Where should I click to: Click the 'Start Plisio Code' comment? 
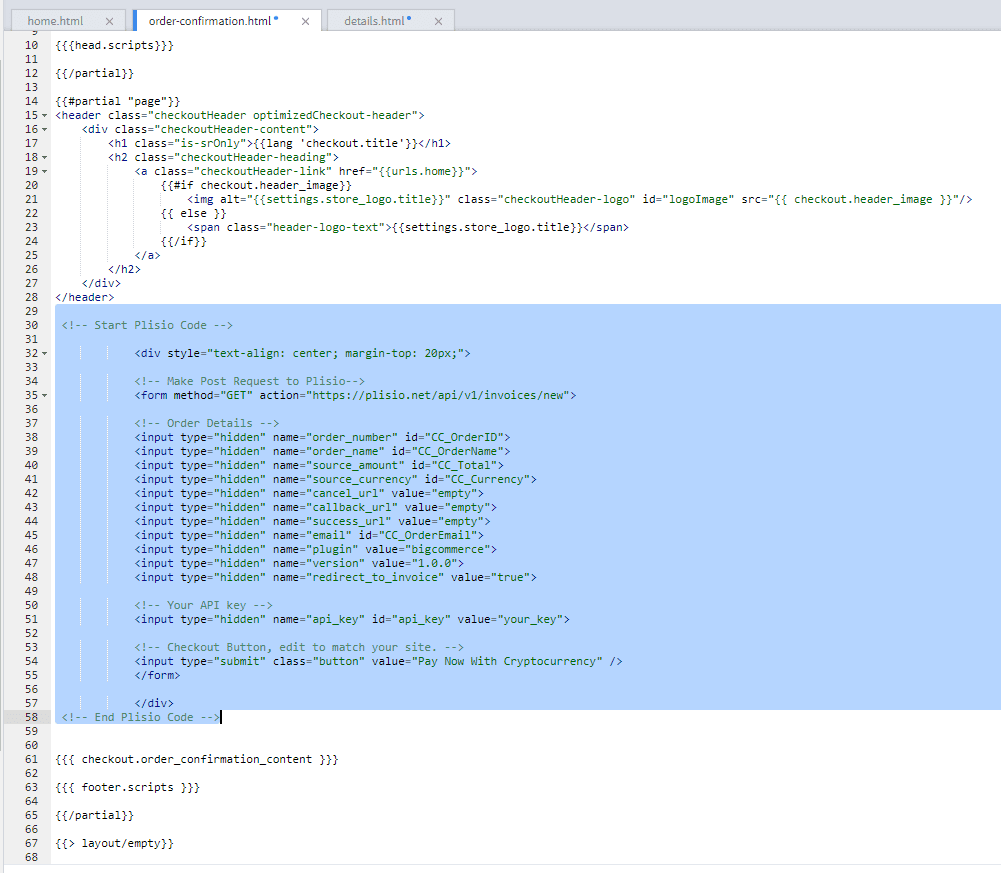147,325
